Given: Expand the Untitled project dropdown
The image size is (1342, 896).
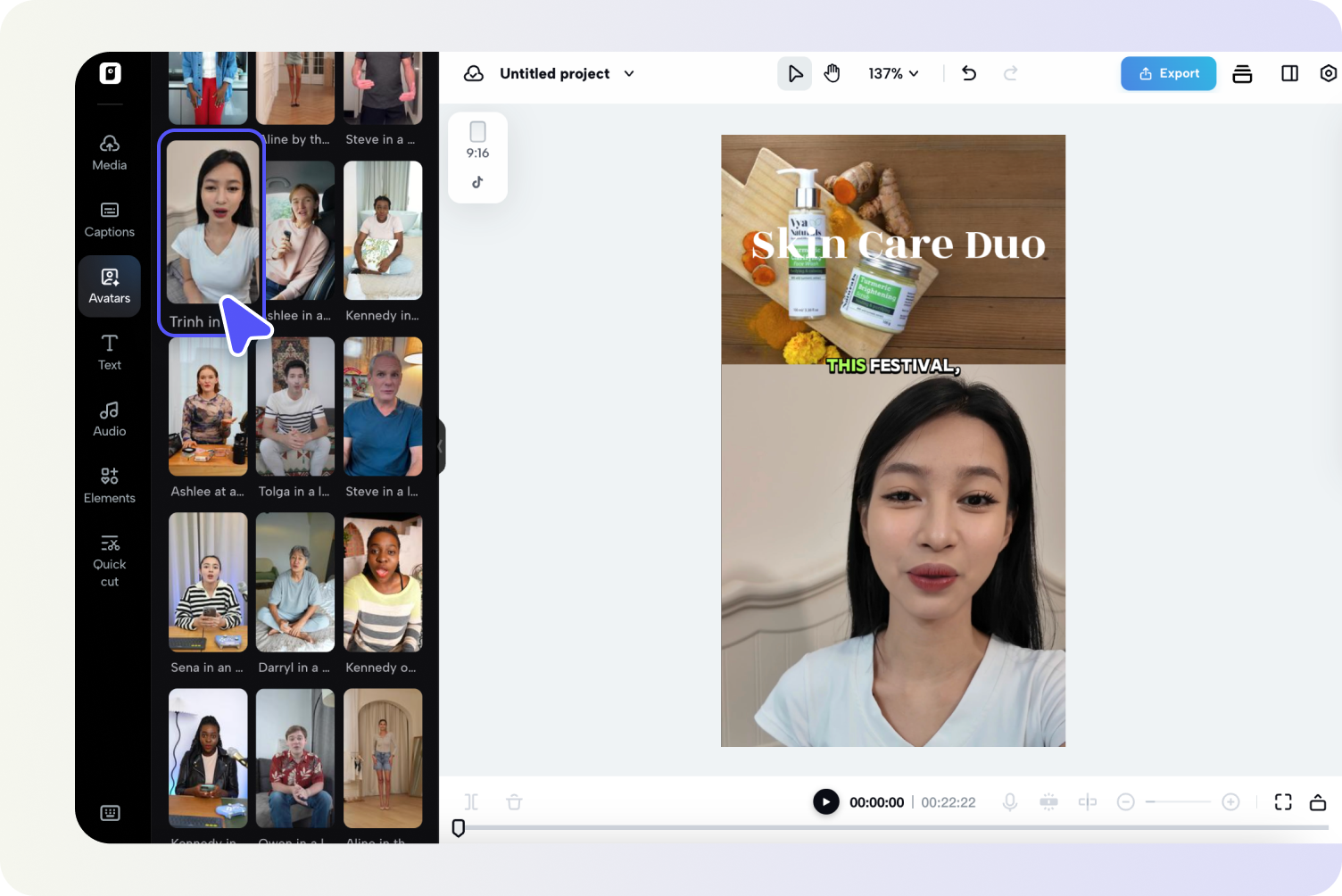Looking at the screenshot, I should (x=629, y=73).
